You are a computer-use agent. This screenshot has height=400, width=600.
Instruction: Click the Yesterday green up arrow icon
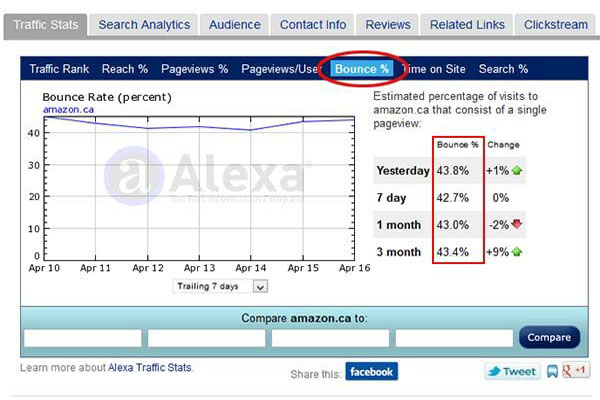pyautogui.click(x=517, y=170)
